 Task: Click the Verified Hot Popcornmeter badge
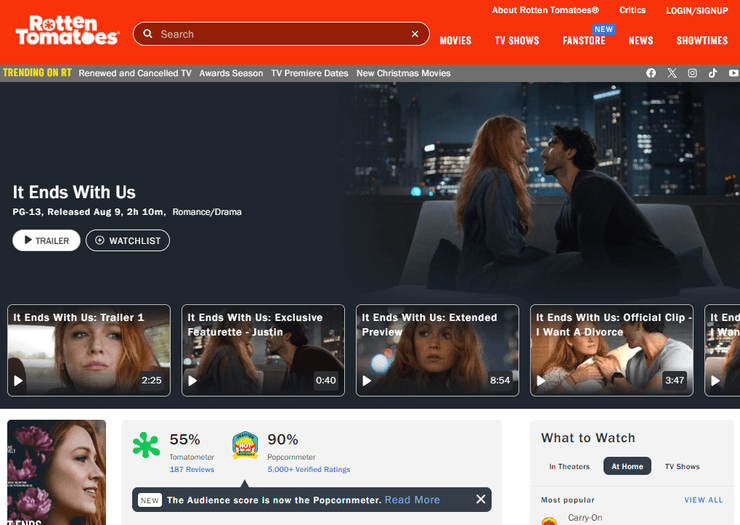coord(245,445)
